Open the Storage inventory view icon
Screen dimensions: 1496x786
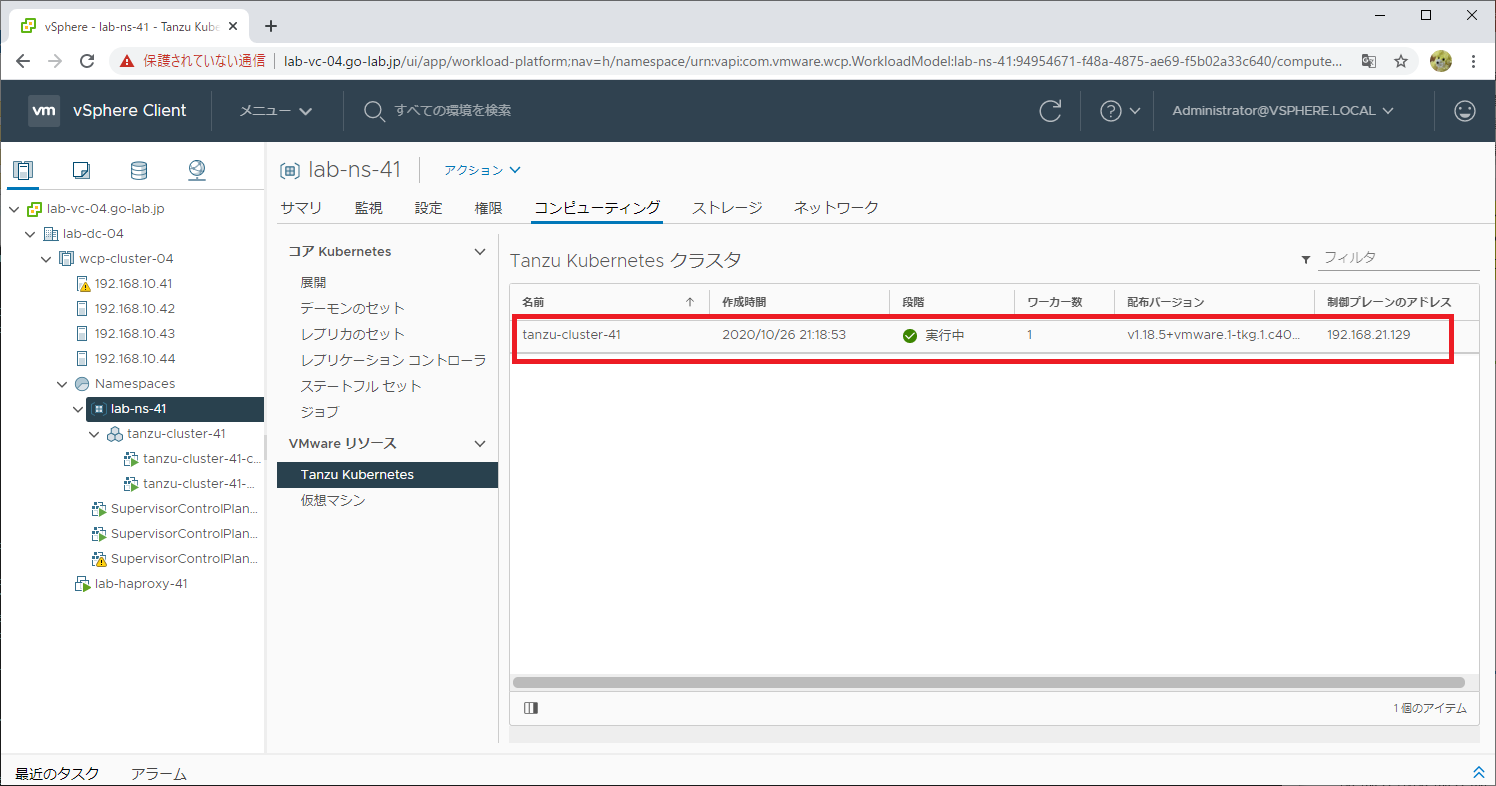tap(139, 170)
